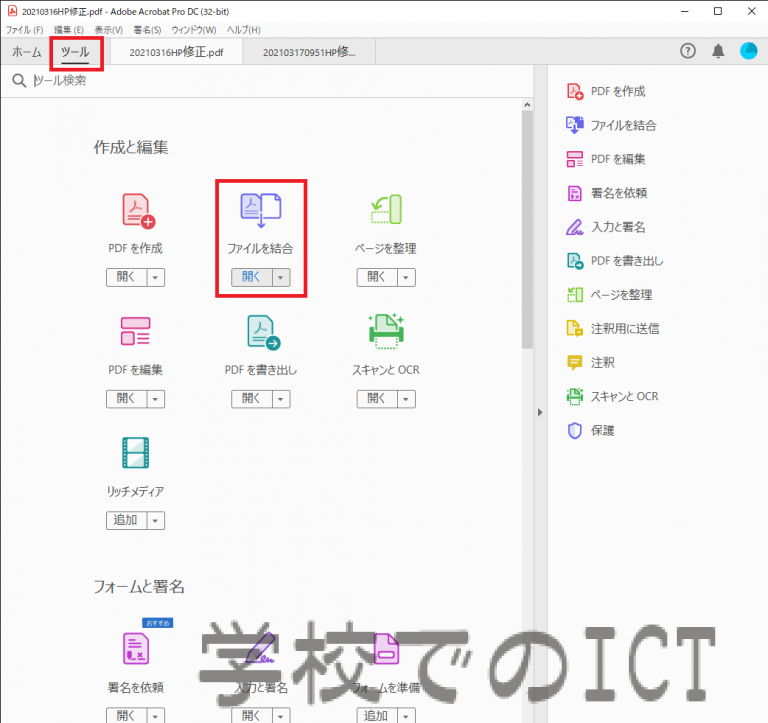The image size is (768, 723).
Task: Expand dropdown arrow next to PDF を編集 開く
Action: click(x=156, y=399)
